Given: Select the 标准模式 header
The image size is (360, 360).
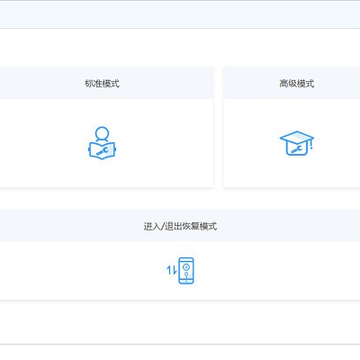Looking at the screenshot, I should pos(102,83).
